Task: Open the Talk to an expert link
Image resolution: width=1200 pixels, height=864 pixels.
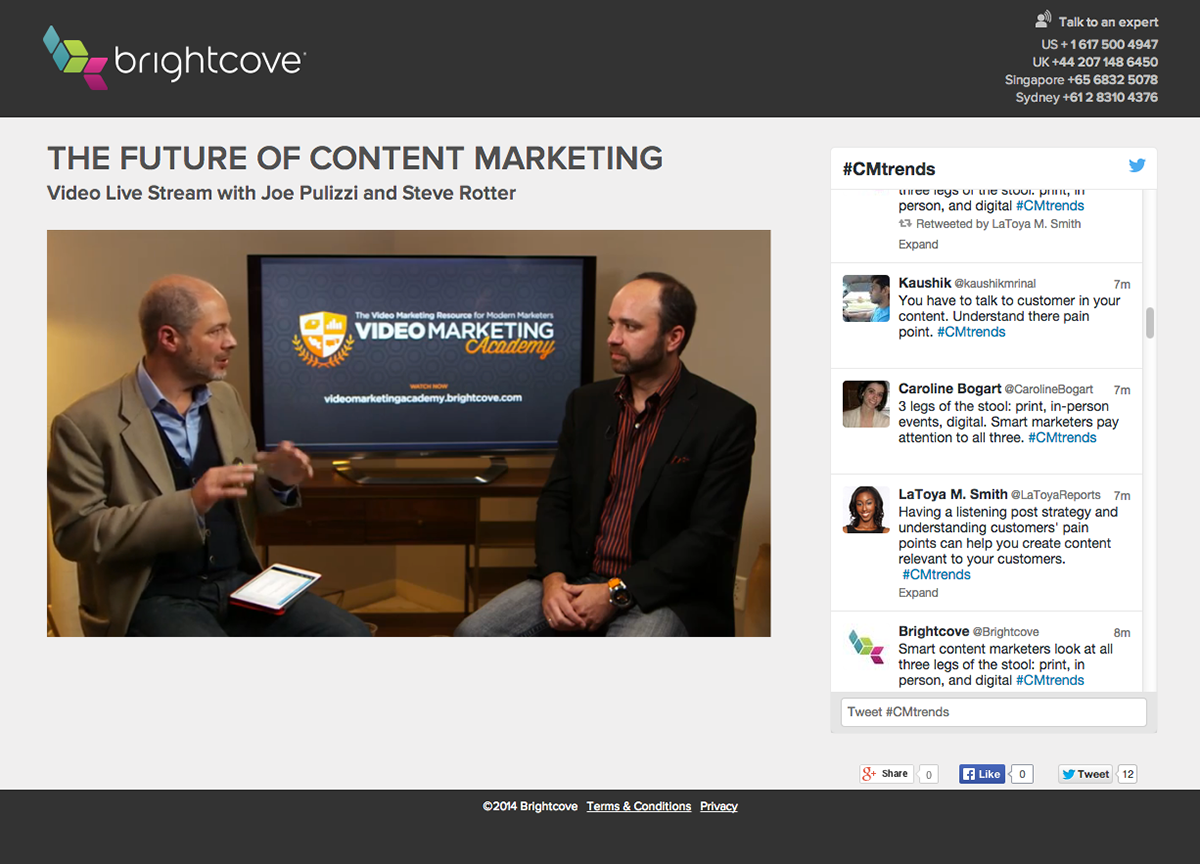Action: (x=1097, y=21)
